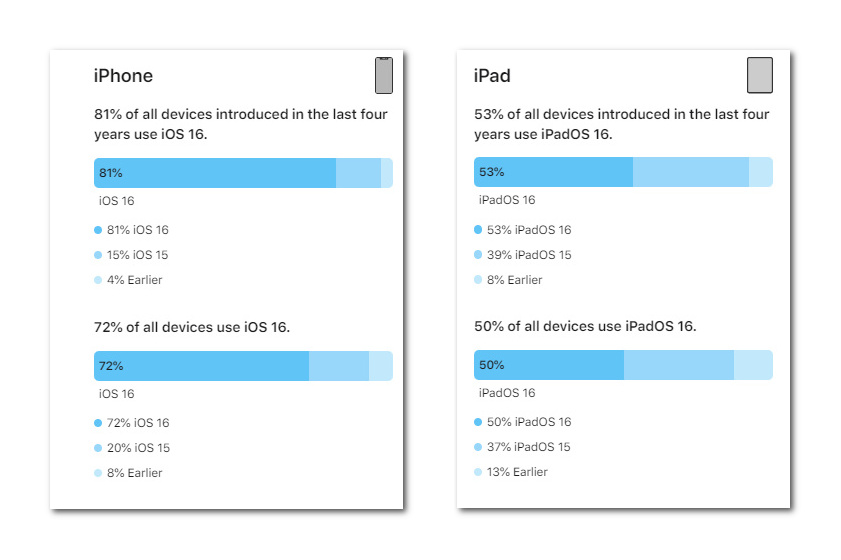Click the iPad device icon
Image resolution: width=841 pixels, height=560 pixels.
coord(760,75)
